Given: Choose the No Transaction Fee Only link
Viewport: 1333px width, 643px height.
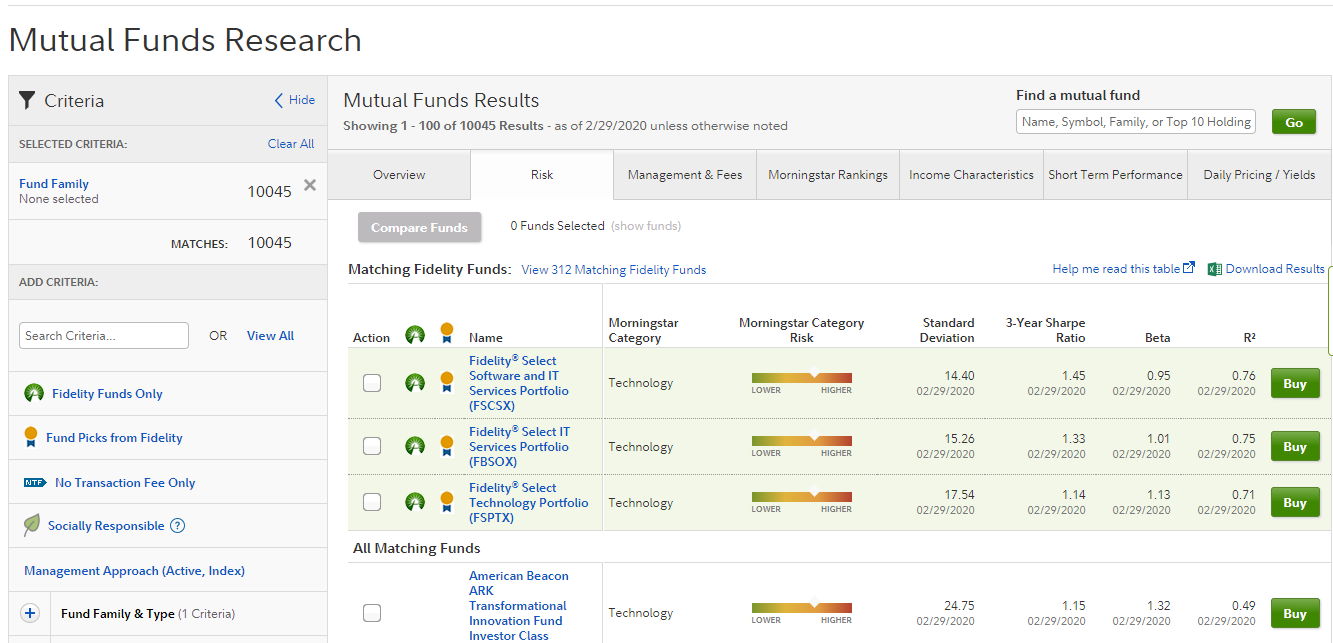Looking at the screenshot, I should [x=125, y=483].
